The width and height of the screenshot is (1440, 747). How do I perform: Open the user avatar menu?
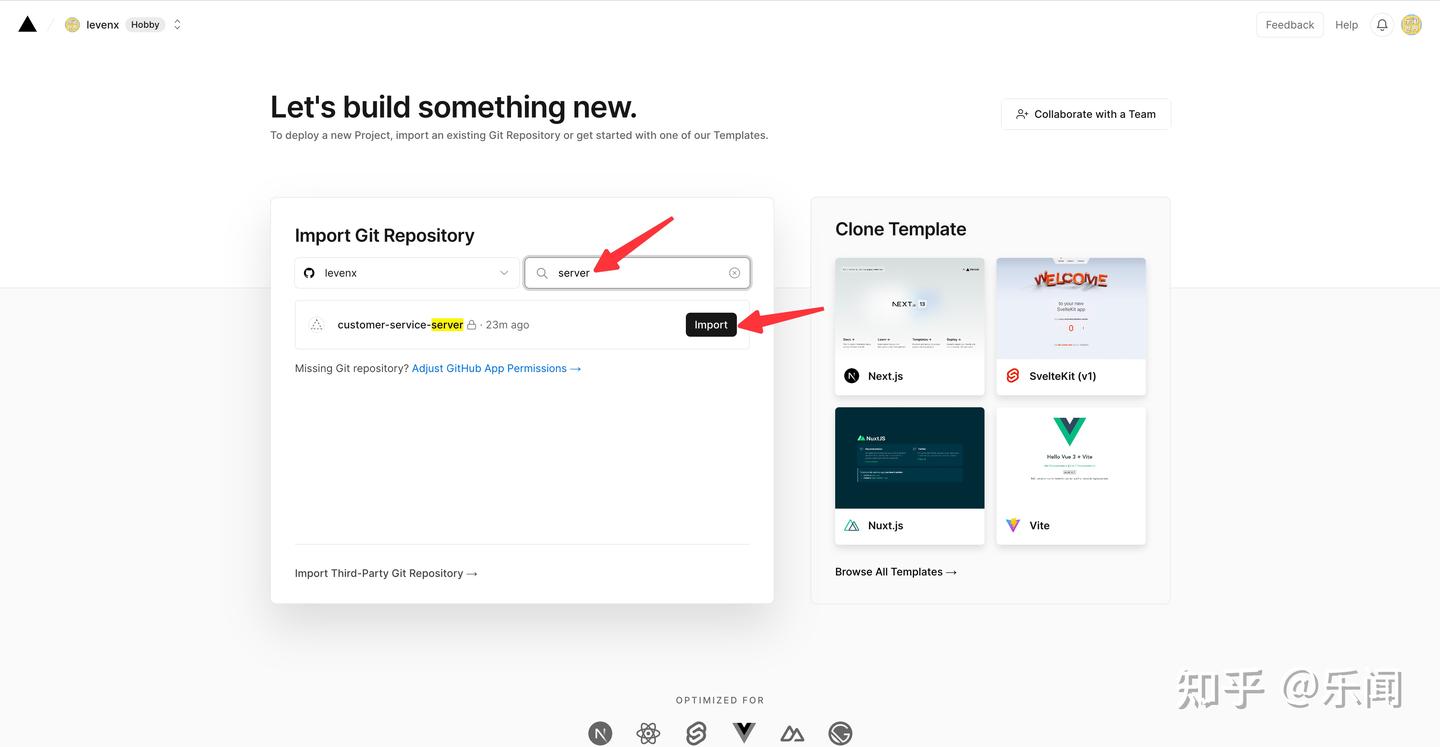point(1411,25)
